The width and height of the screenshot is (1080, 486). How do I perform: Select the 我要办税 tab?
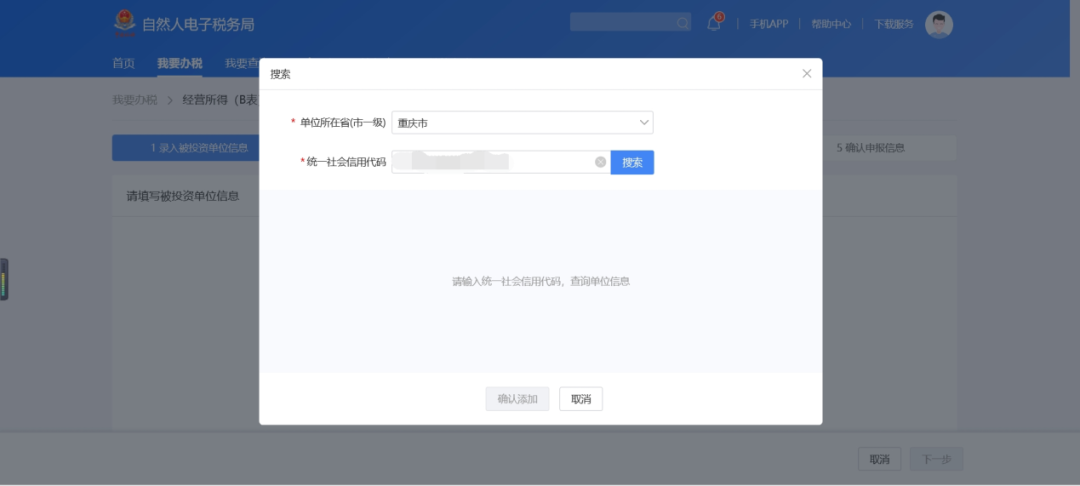coord(180,63)
